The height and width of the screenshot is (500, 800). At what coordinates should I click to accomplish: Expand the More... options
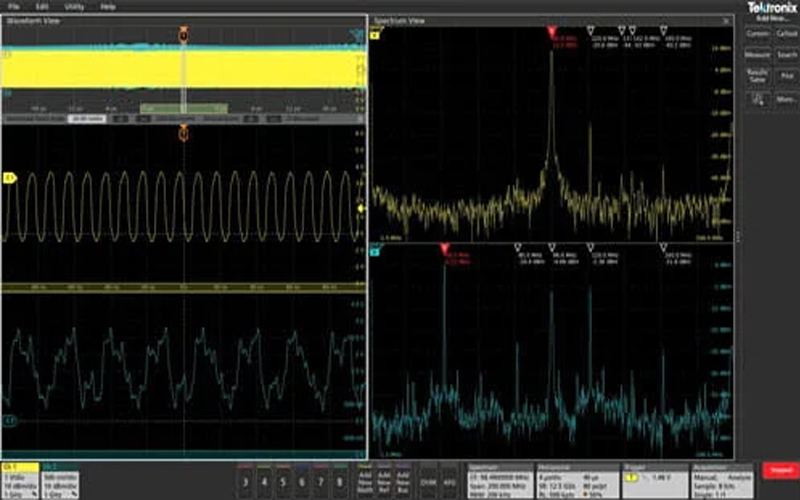coord(786,98)
